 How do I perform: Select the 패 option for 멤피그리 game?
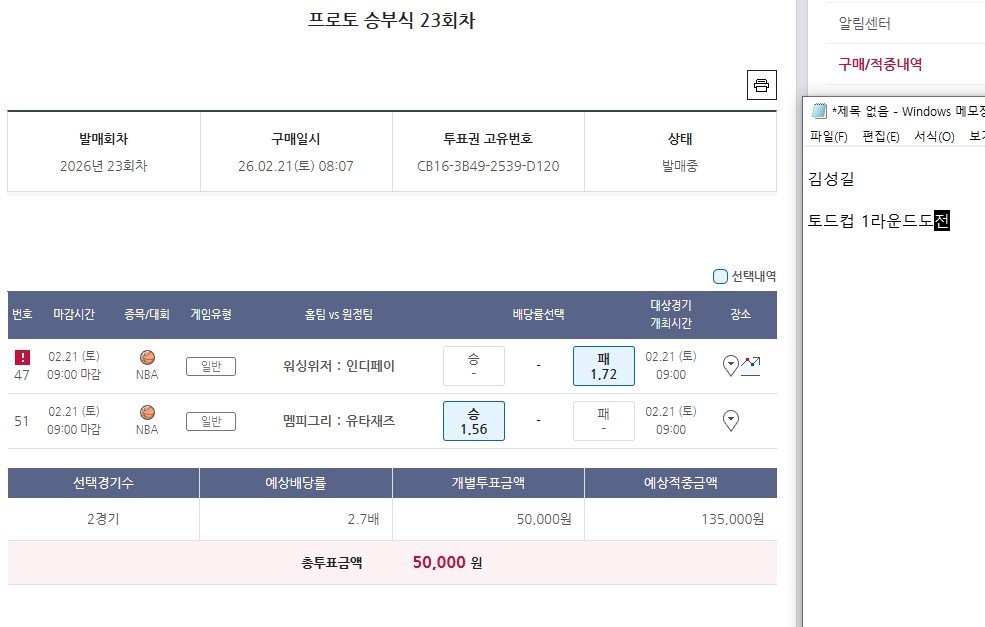[603, 421]
